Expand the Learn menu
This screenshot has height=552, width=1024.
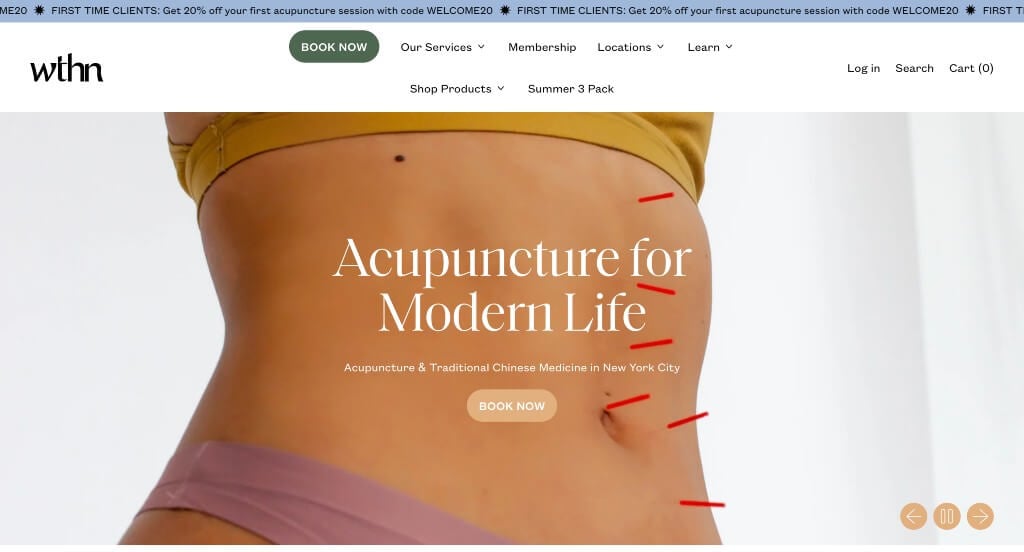710,47
